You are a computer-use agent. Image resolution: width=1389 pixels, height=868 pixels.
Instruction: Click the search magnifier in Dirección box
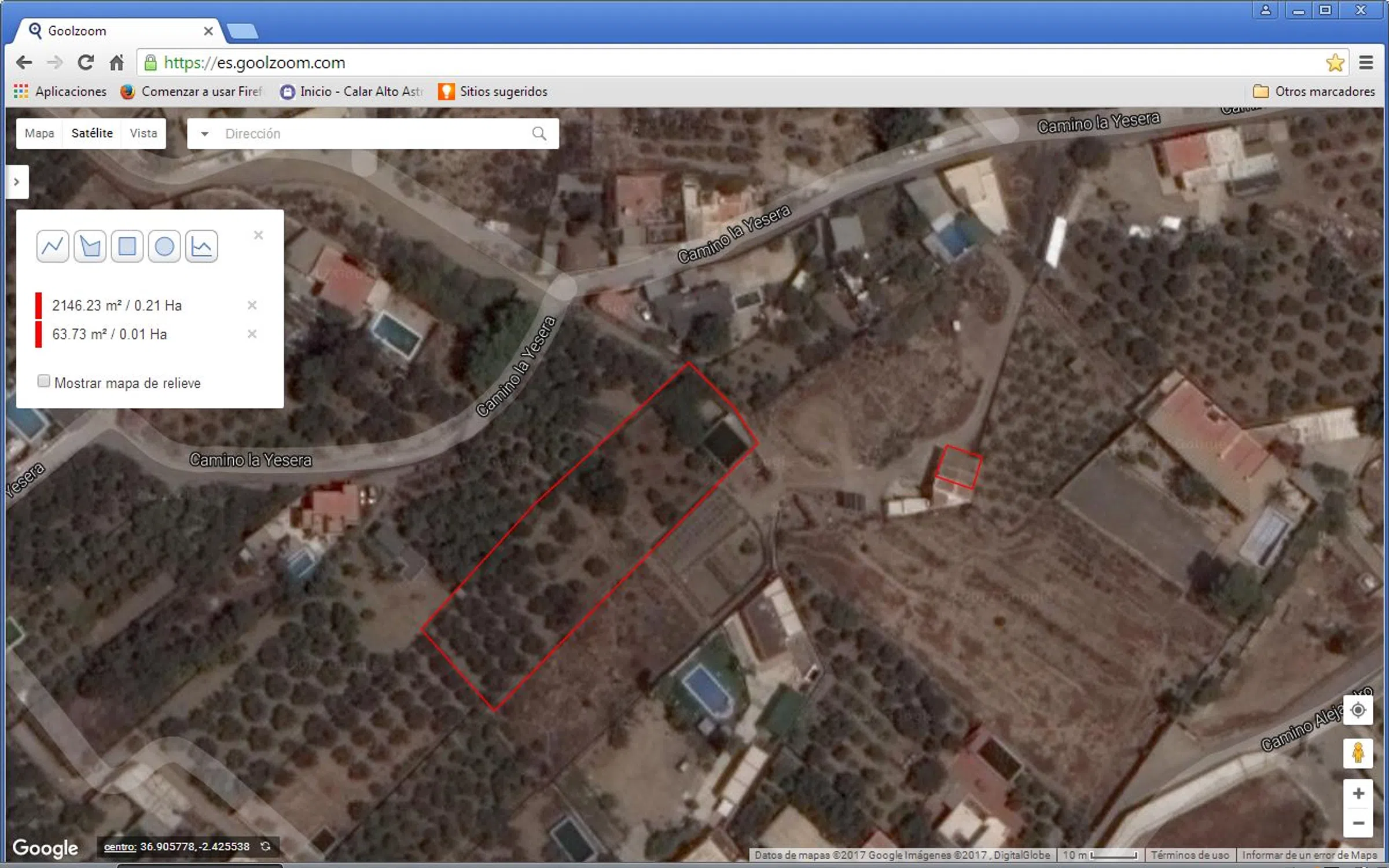coord(539,134)
